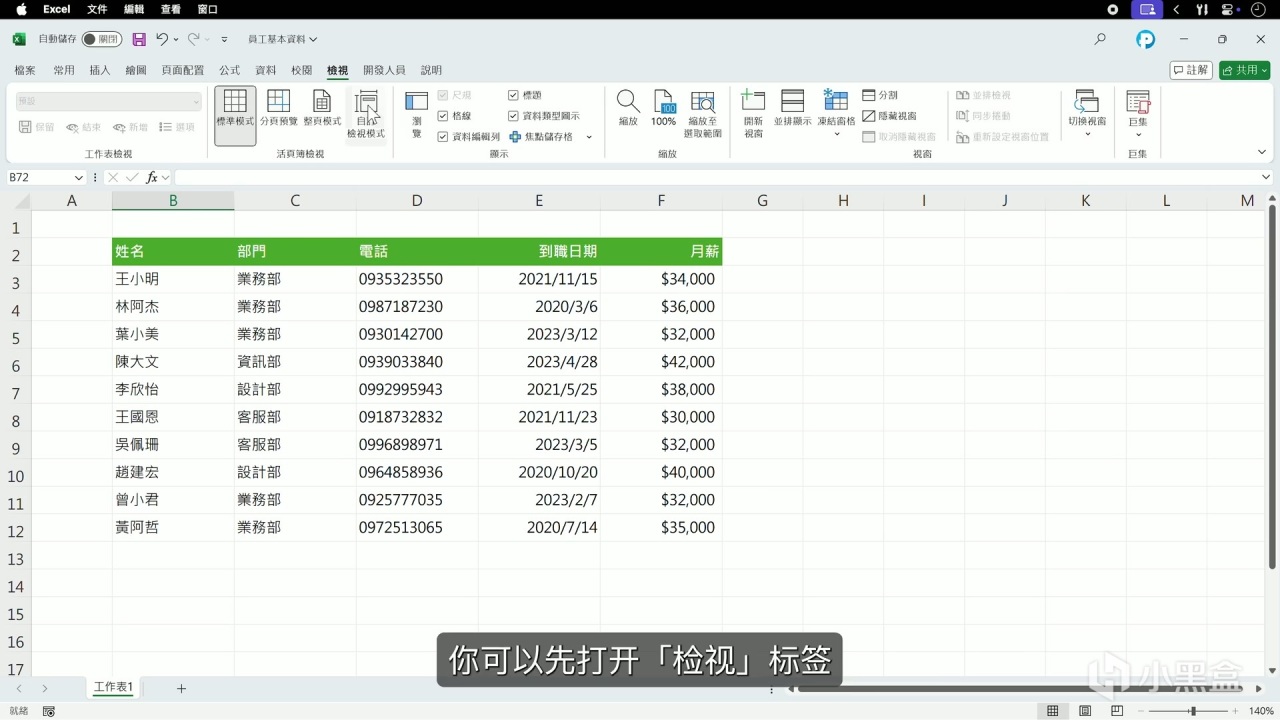Image resolution: width=1280 pixels, height=720 pixels.
Task: Click zoom slider handle in status bar
Action: pos(1192,711)
